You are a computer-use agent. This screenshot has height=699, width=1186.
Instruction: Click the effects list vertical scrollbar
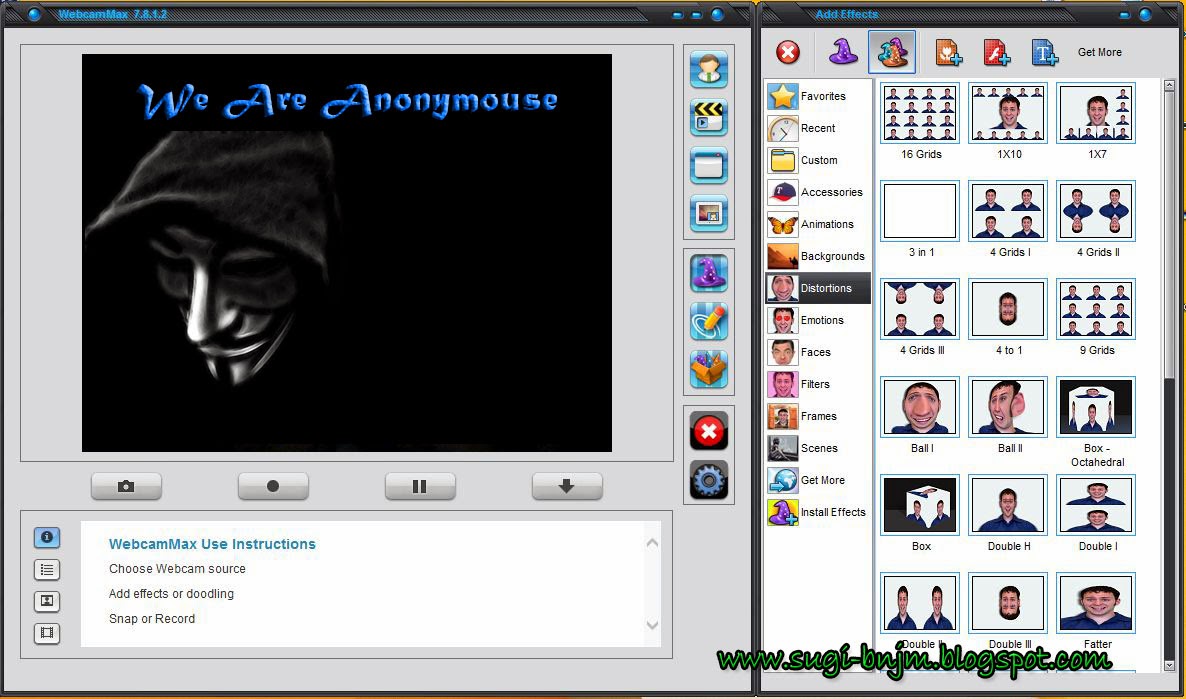click(1171, 374)
